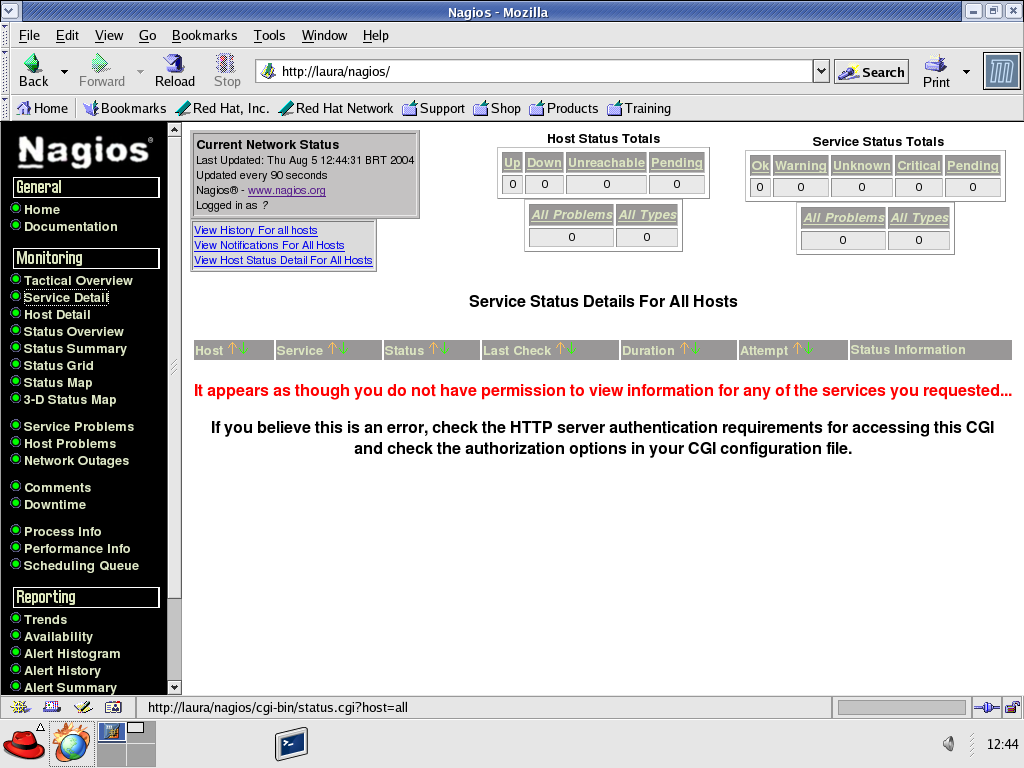The width and height of the screenshot is (1024, 768).
Task: Follow the www.nagios.org link
Action: [x=287, y=190]
